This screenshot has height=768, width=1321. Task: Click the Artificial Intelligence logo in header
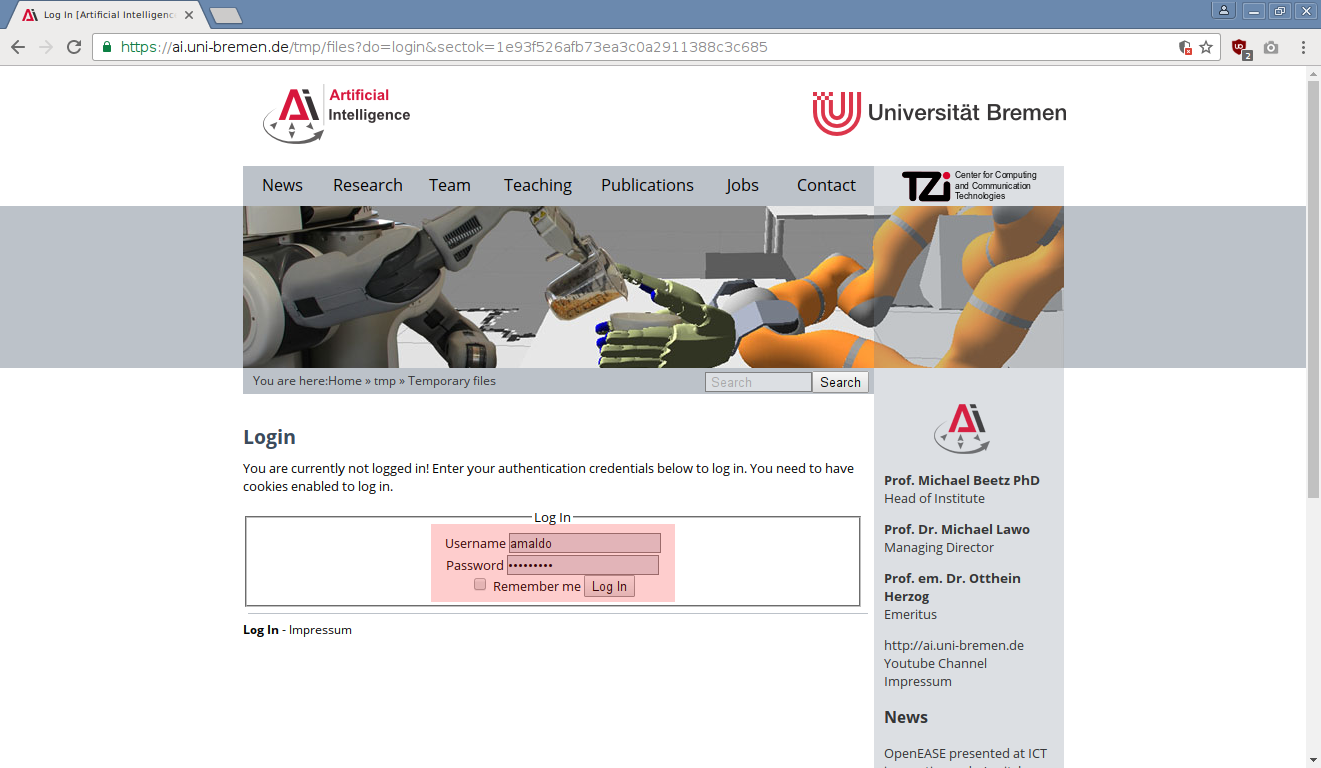tap(336, 114)
